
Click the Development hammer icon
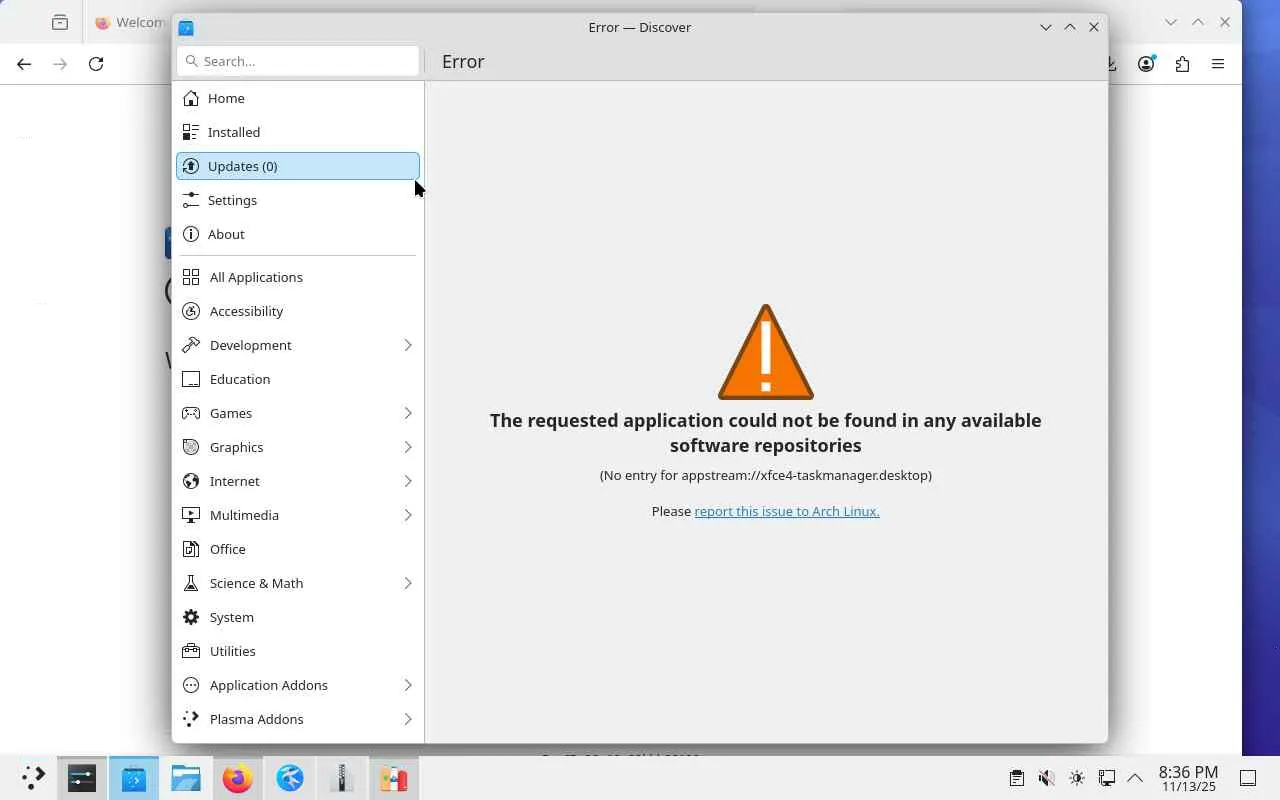191,345
